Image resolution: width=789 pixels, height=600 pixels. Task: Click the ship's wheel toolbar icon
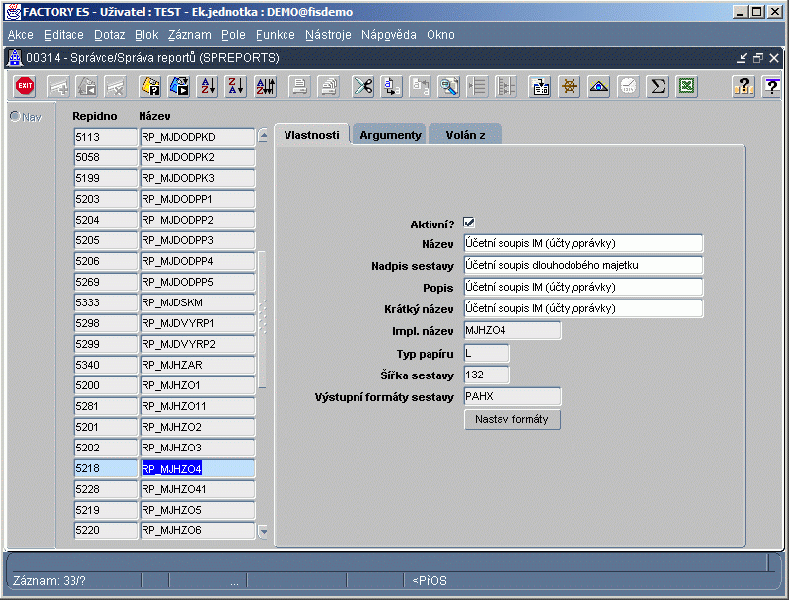click(569, 87)
